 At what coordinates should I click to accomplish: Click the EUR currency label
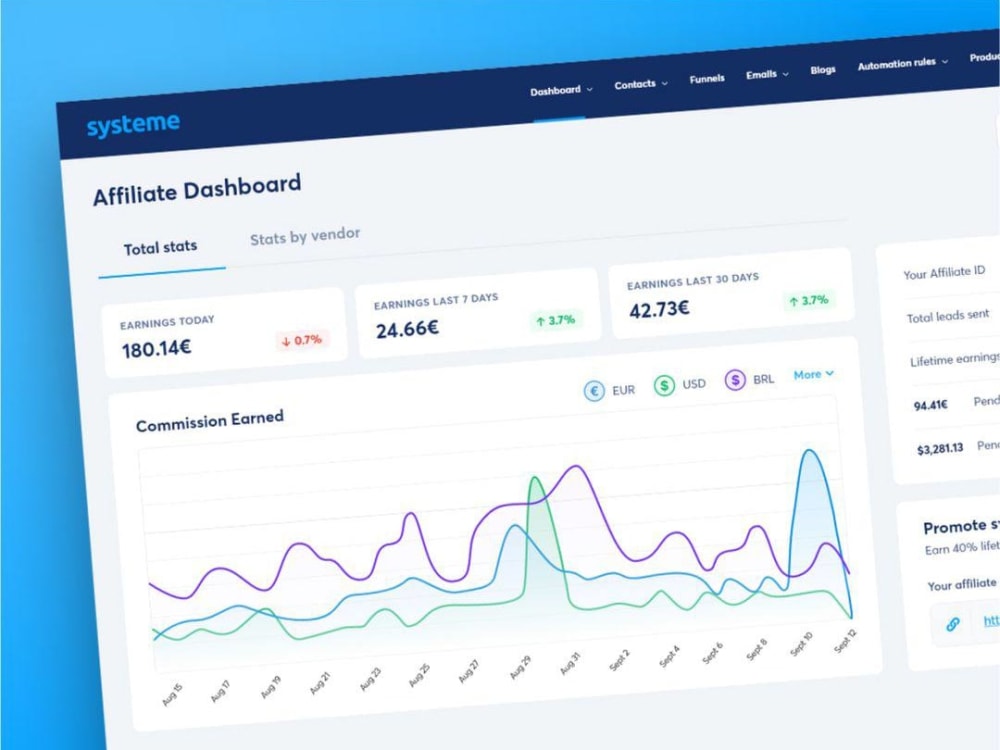tap(623, 390)
